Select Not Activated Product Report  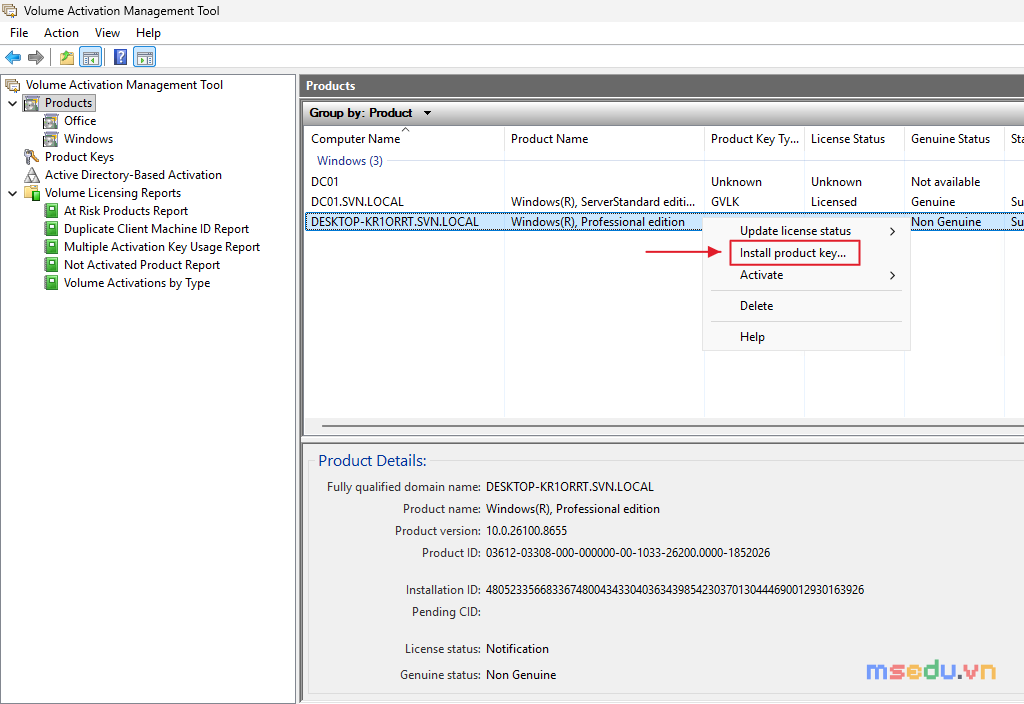tap(142, 265)
